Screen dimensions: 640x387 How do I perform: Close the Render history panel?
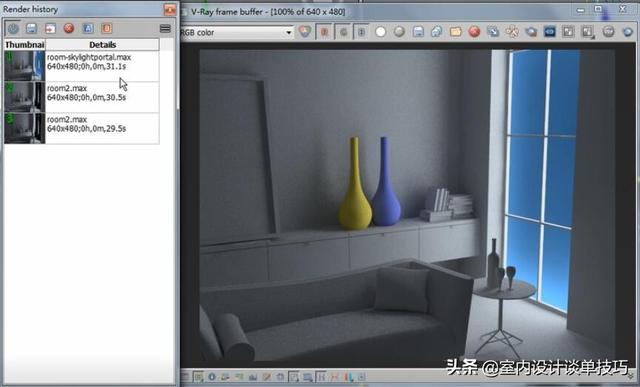(170, 9)
